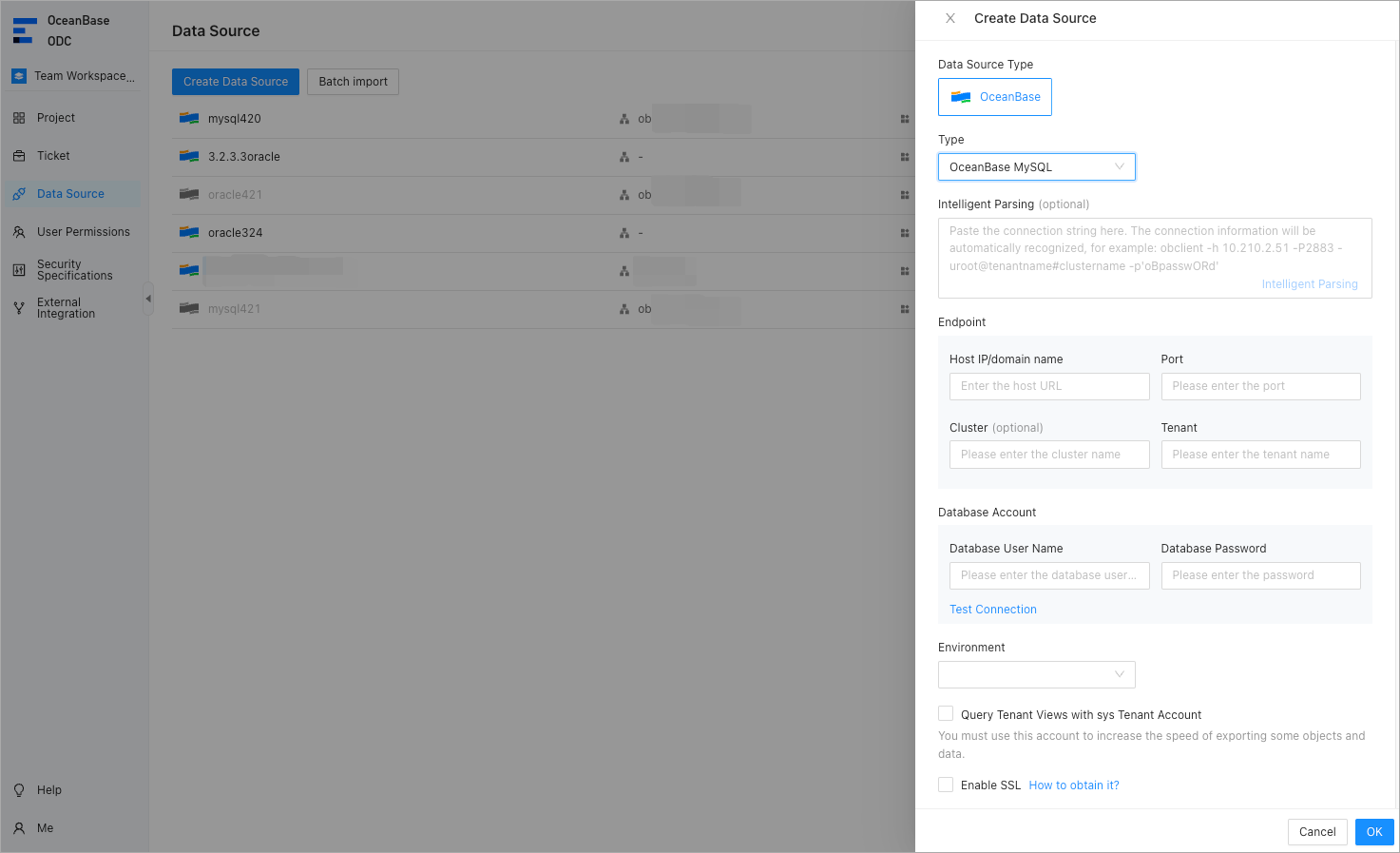Open the Environment dropdown
This screenshot has width=1400, height=853.
point(1036,674)
